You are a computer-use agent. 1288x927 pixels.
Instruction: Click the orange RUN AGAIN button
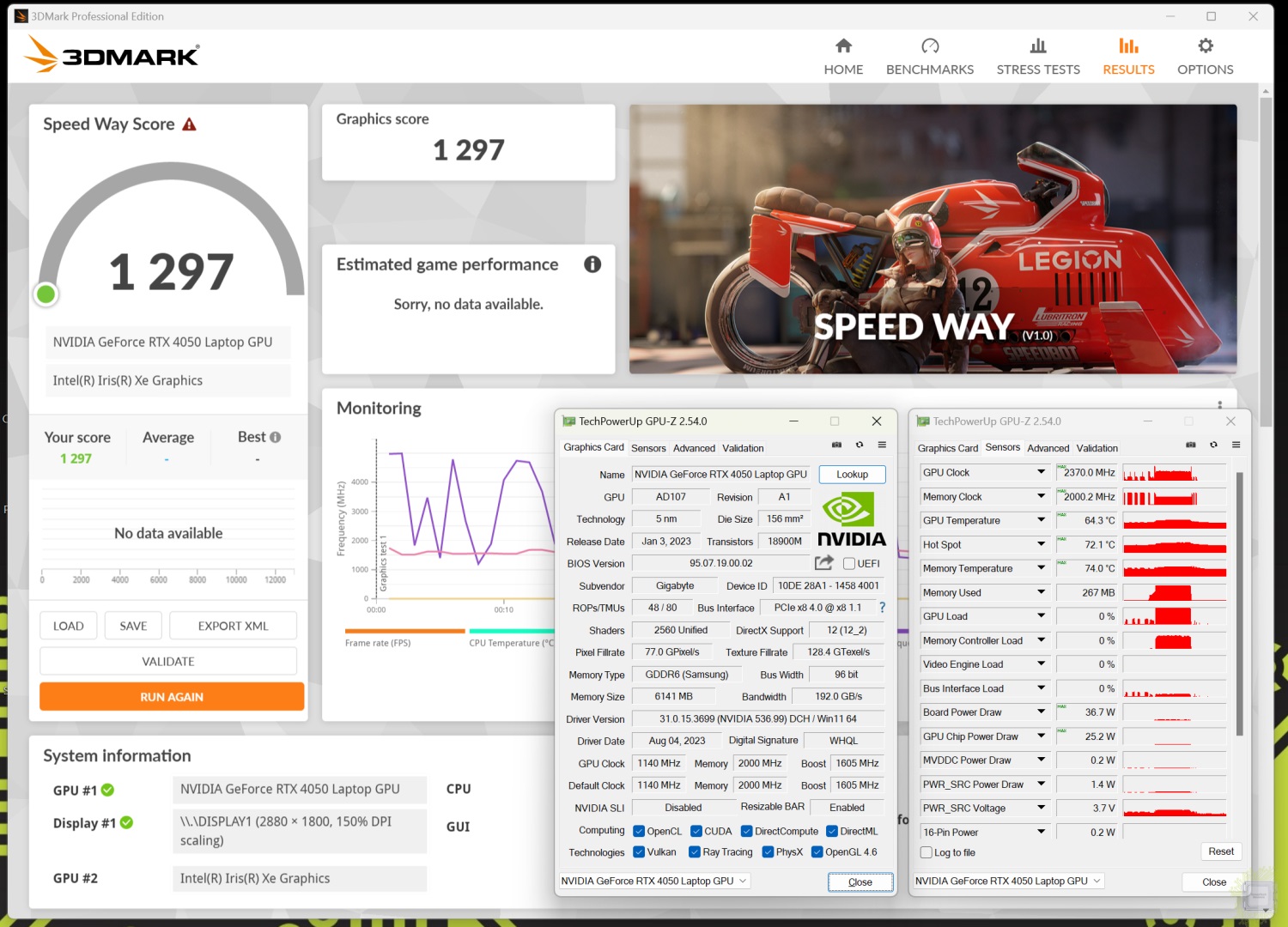[x=172, y=697]
